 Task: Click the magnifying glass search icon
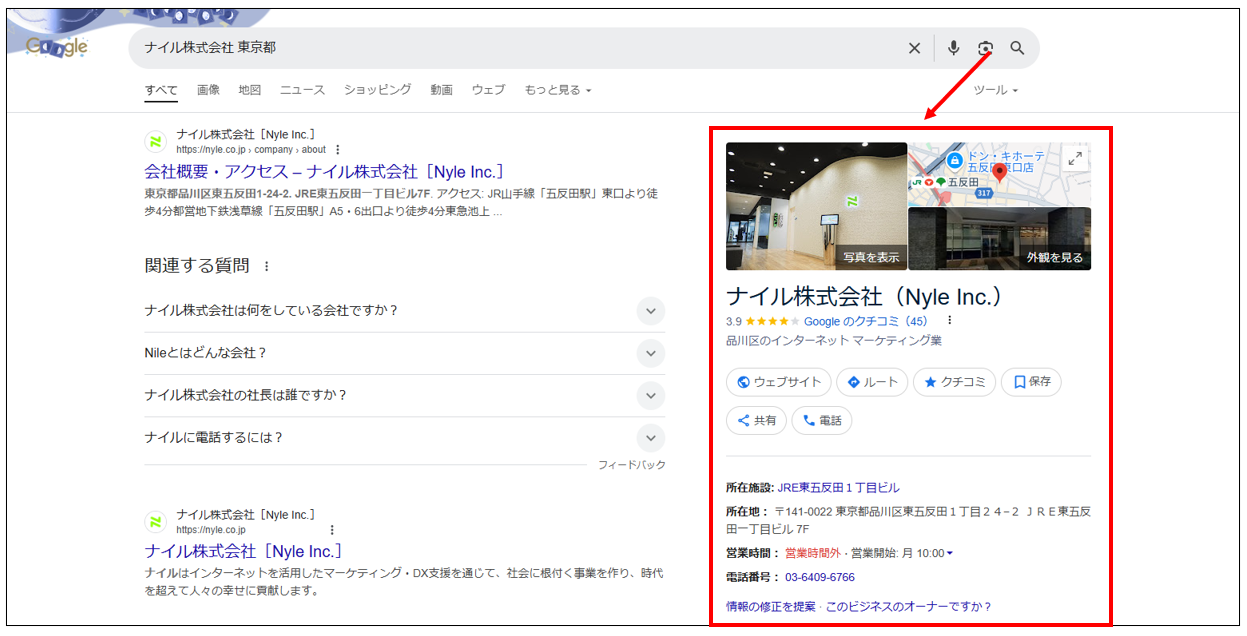(1017, 48)
